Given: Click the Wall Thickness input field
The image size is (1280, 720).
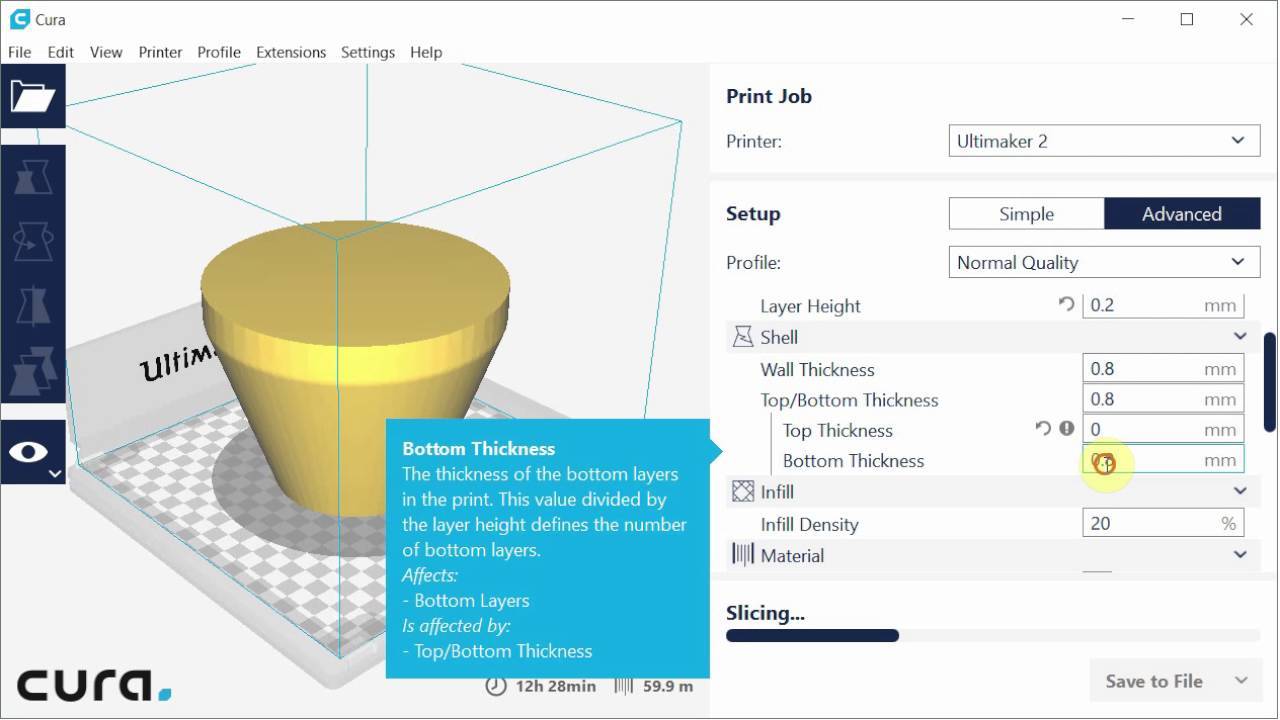Looking at the screenshot, I should pos(1163,368).
